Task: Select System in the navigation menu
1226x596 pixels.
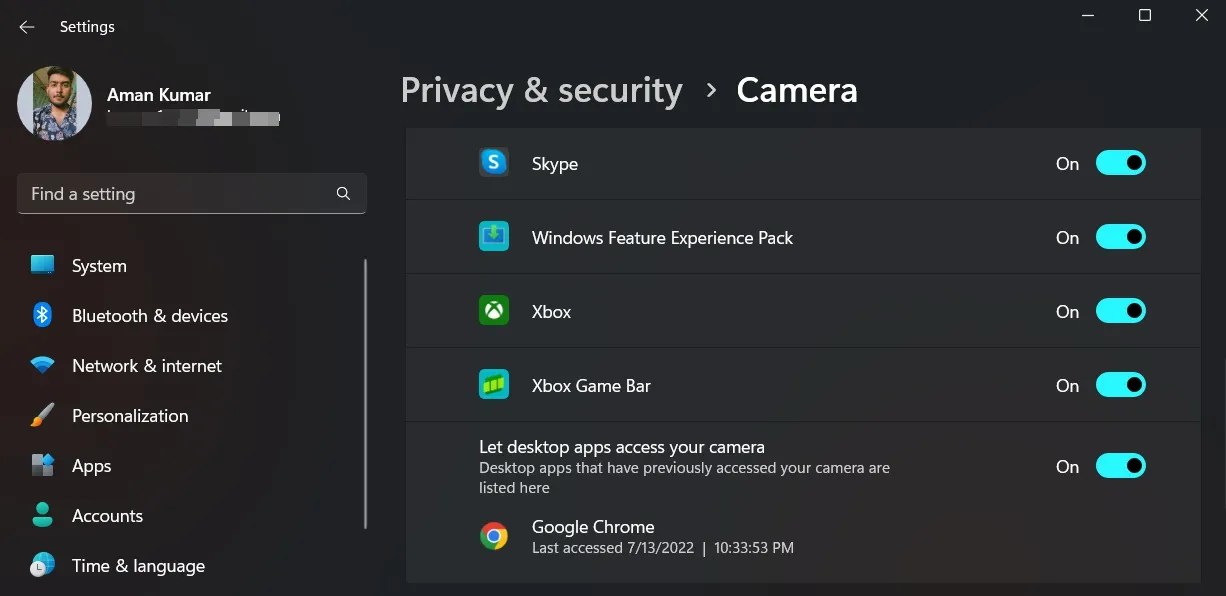Action: pos(98,265)
